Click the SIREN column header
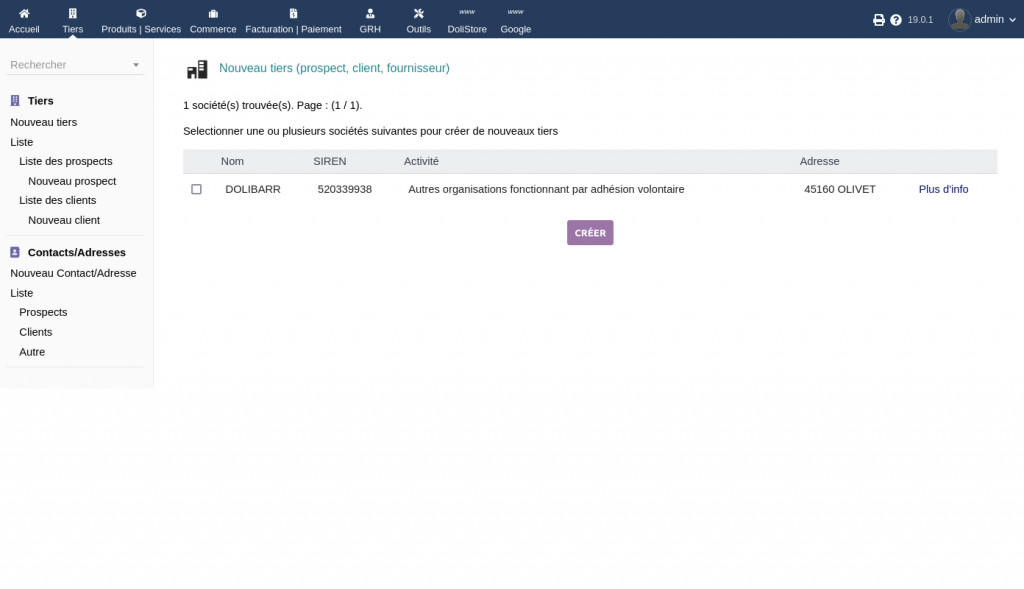Viewport: 1024px width, 589px height. (329, 161)
